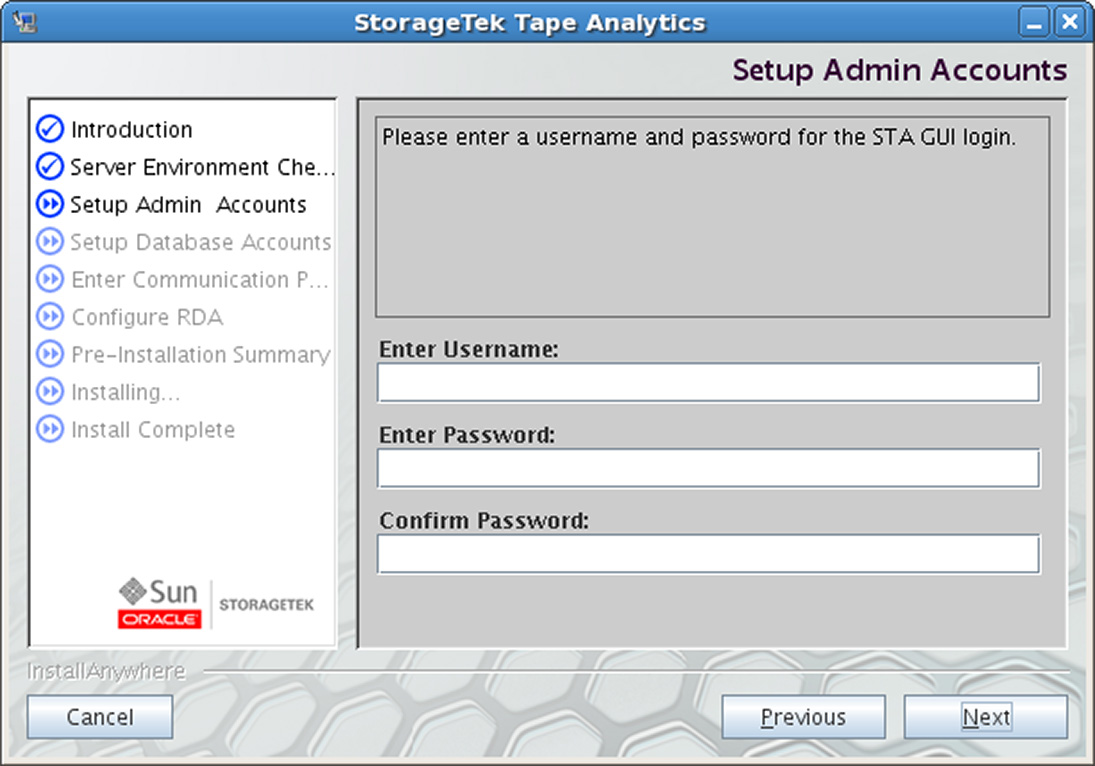Click the Configure RDA step icon
This screenshot has width=1095, height=766.
pyautogui.click(x=50, y=317)
